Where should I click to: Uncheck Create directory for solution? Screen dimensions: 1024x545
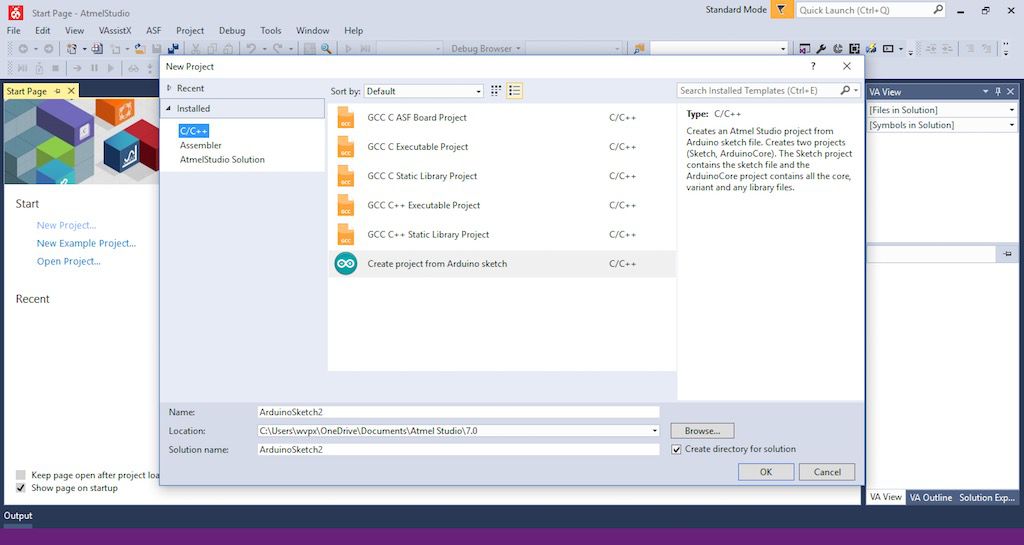(x=677, y=449)
